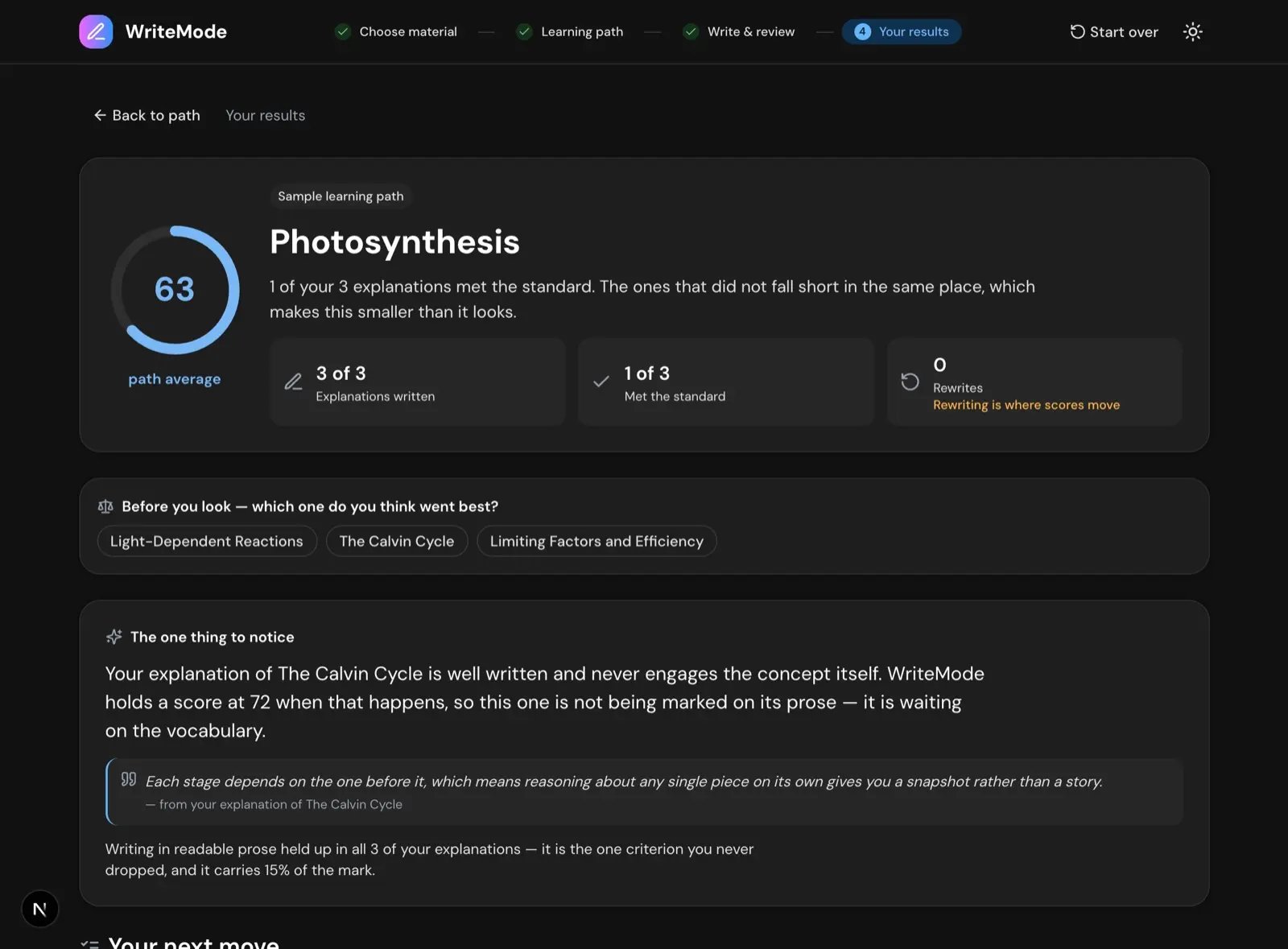Switch to the Write & review step
This screenshot has height=949, width=1288.
tap(739, 31)
